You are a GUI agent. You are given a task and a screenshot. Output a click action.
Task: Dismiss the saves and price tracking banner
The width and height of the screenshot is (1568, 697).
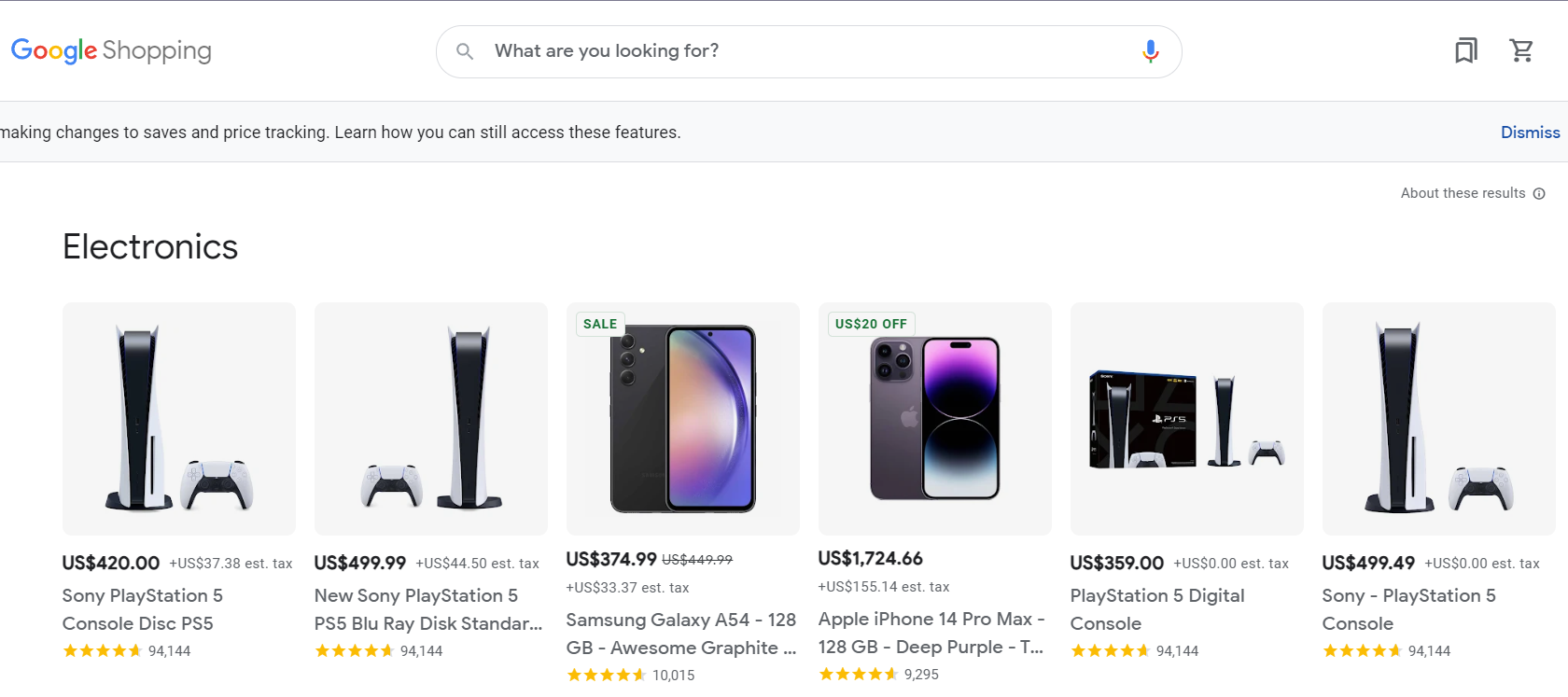(x=1530, y=132)
